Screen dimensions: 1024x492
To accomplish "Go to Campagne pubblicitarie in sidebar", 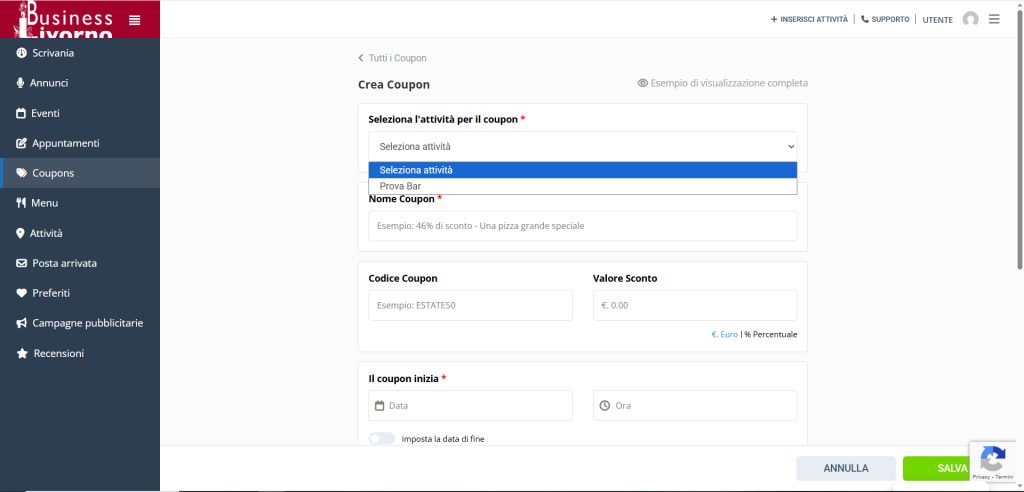I will coord(87,323).
